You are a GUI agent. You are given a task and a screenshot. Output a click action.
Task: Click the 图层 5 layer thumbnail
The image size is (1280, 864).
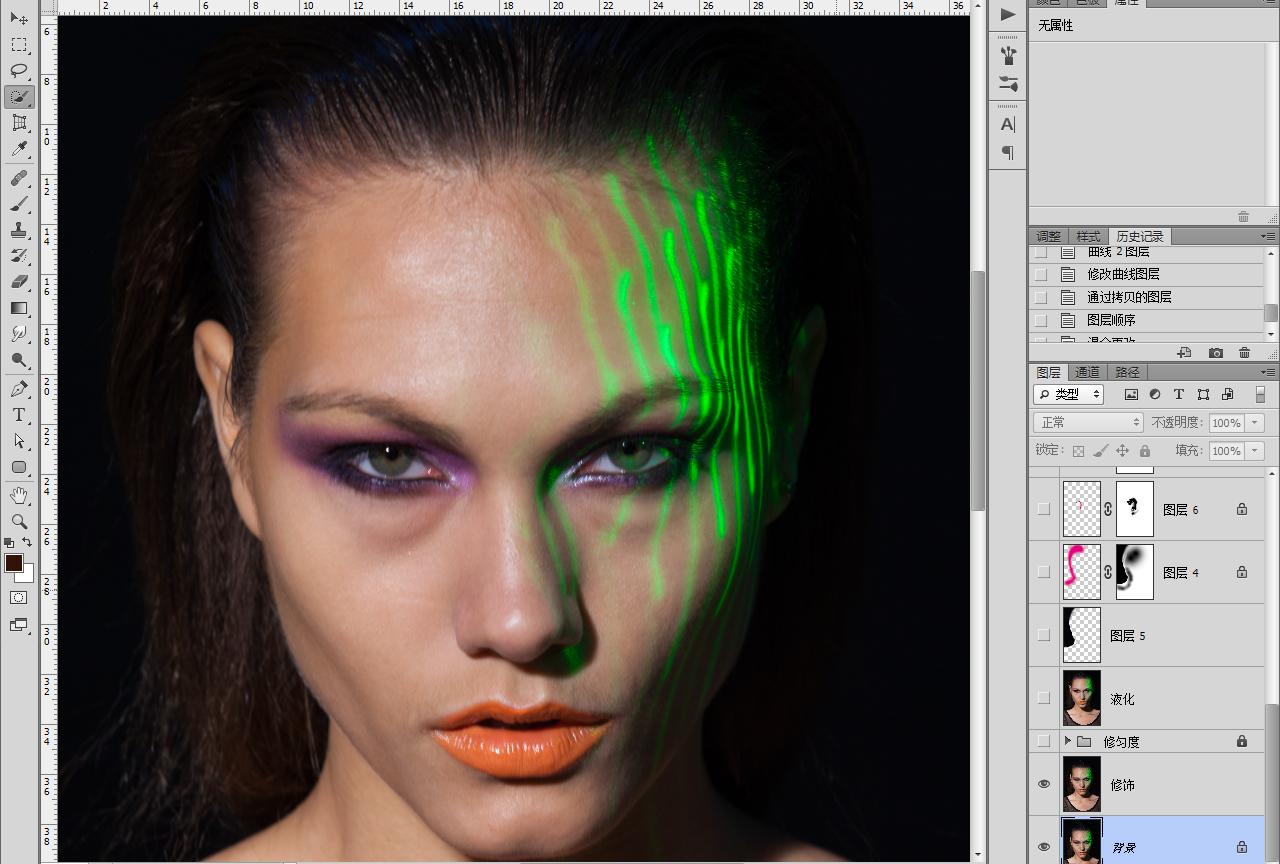[1082, 635]
